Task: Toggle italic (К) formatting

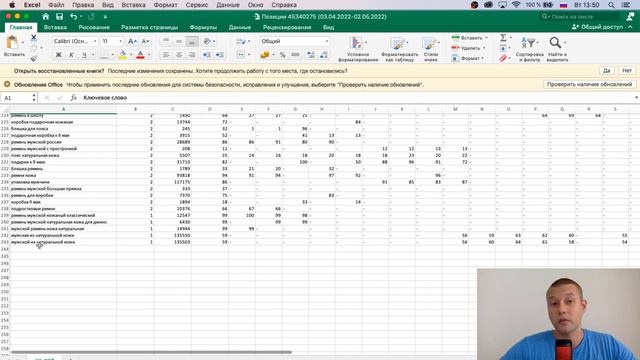Action: pos(71,55)
